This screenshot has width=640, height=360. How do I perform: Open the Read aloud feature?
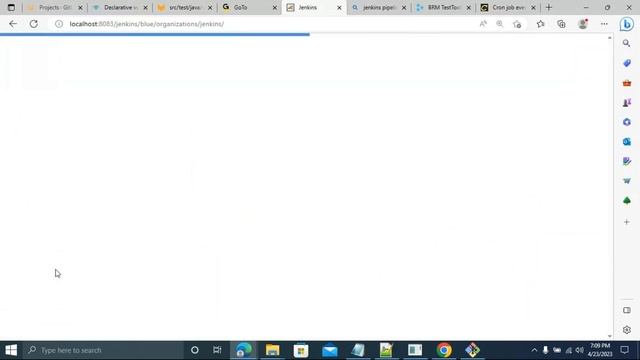483,24
